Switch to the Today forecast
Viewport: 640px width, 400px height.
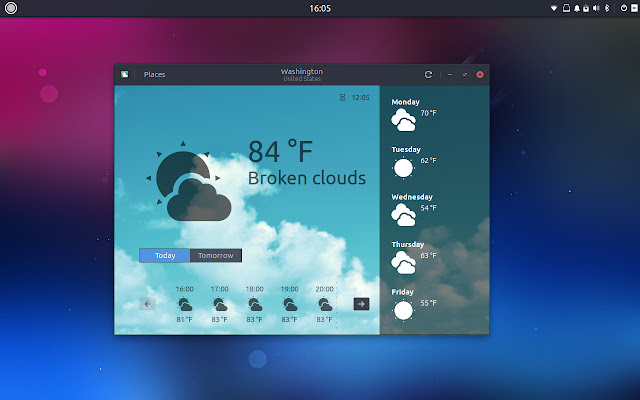tap(165, 256)
